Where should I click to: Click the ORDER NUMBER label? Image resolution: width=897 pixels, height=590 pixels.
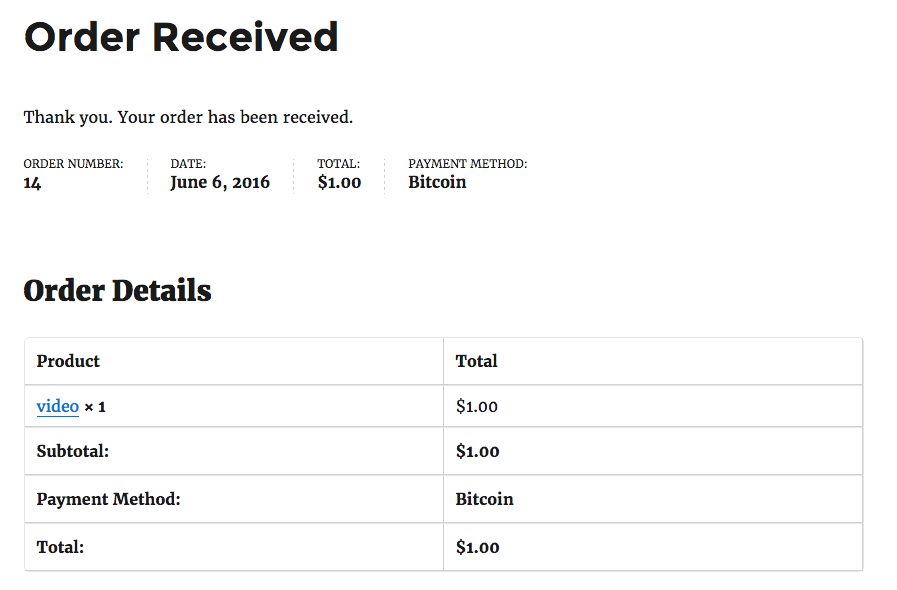[x=73, y=164]
